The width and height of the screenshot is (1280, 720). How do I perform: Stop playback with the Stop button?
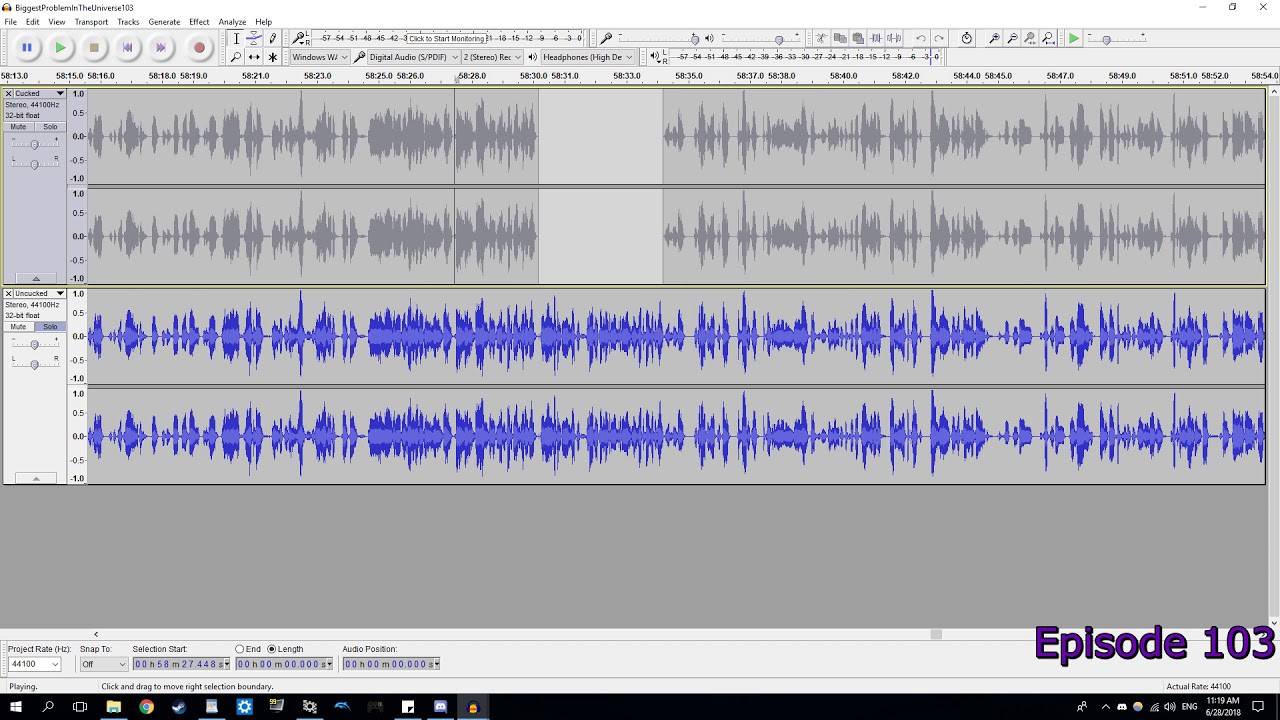[94, 47]
